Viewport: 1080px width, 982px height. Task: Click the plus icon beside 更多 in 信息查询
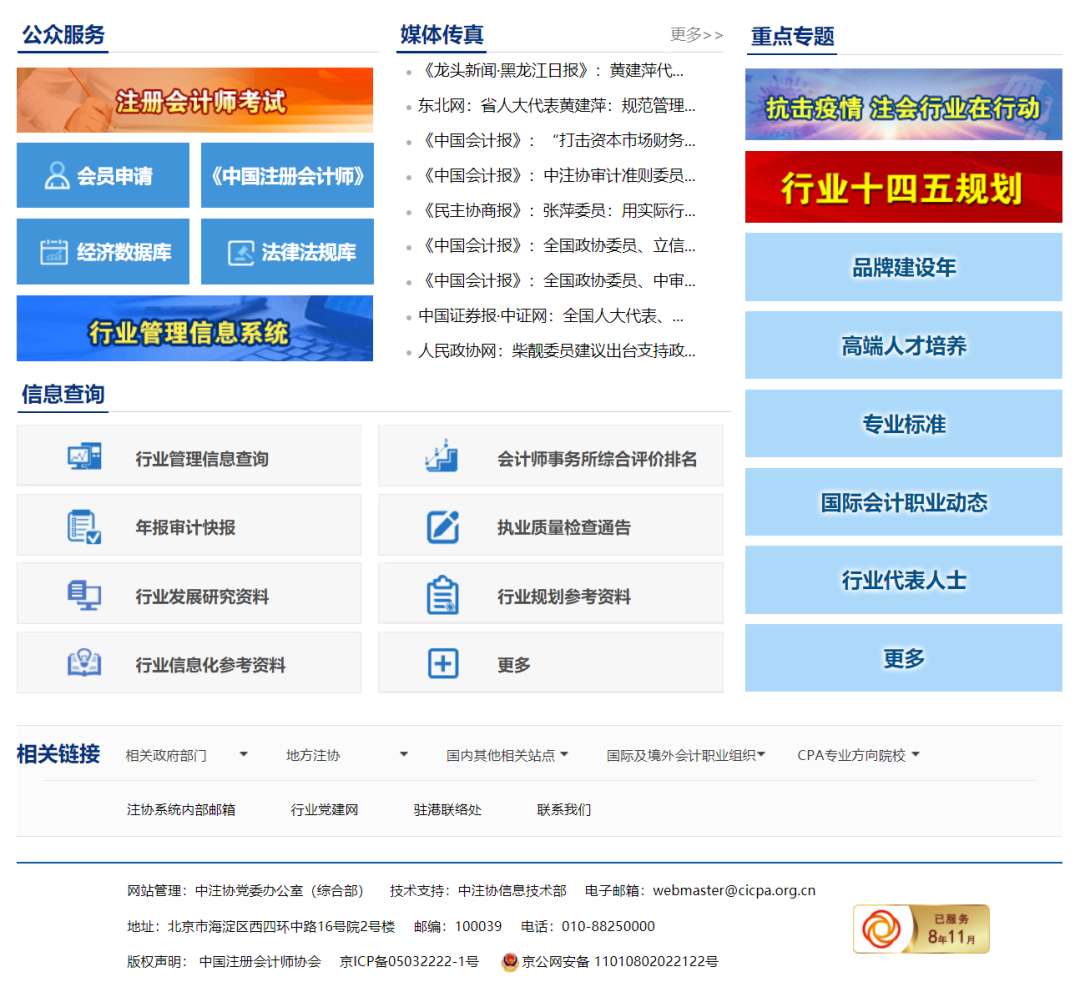[x=443, y=663]
